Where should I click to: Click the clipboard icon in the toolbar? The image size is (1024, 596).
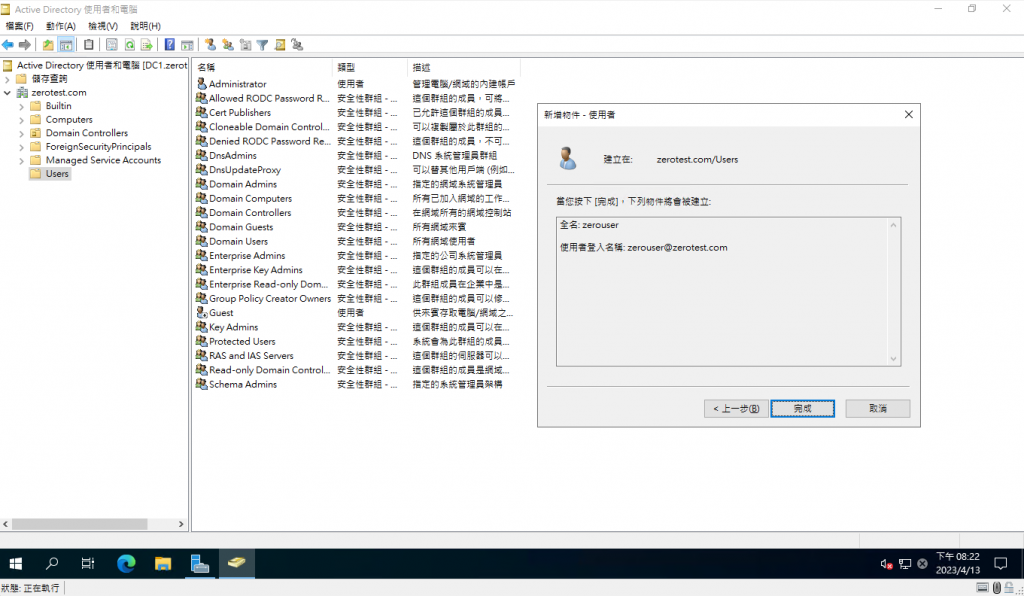(x=89, y=45)
